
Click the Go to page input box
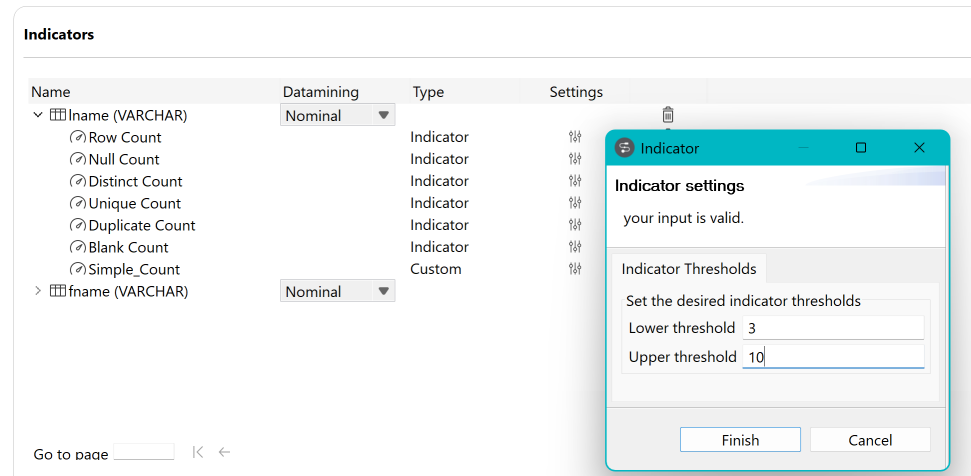(x=144, y=453)
